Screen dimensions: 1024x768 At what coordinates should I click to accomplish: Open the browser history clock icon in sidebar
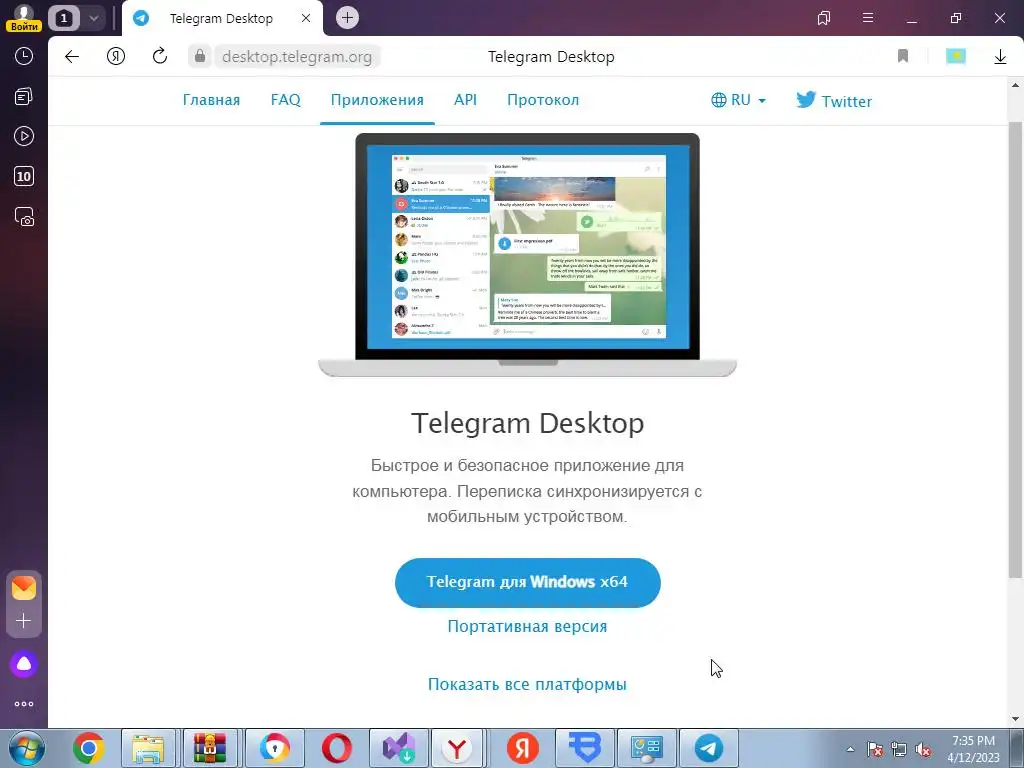coord(24,56)
